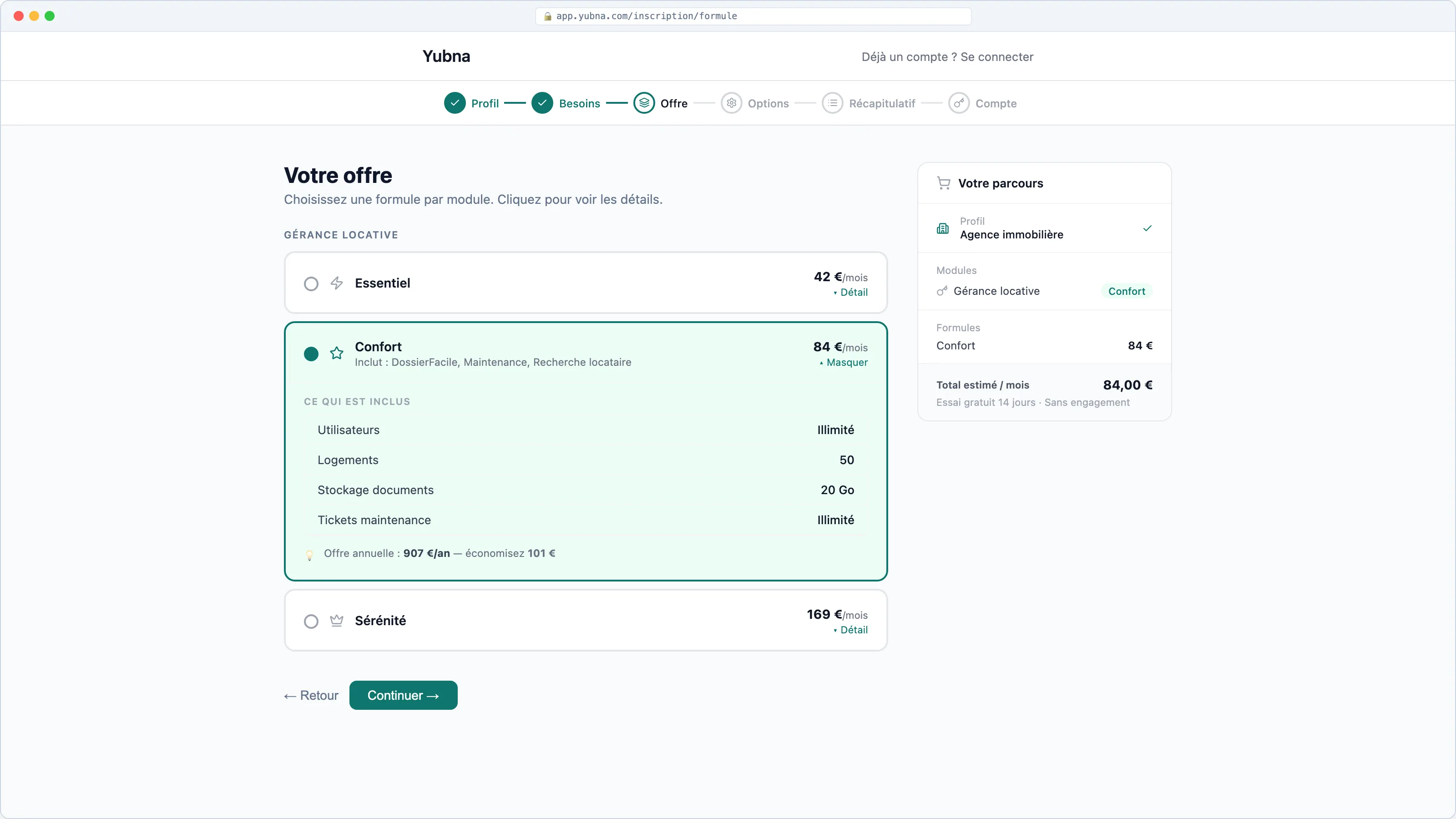The width and height of the screenshot is (1456, 819).
Task: Click the 907 €/an annual offer text
Action: (427, 553)
